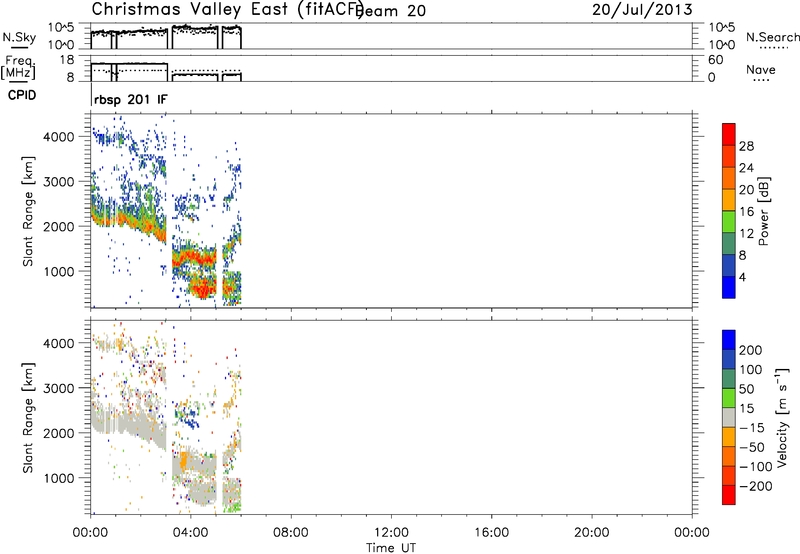Click the gray segment of velocity colorbar
Image resolution: width=800 pixels, height=554 pixels.
[x=729, y=417]
